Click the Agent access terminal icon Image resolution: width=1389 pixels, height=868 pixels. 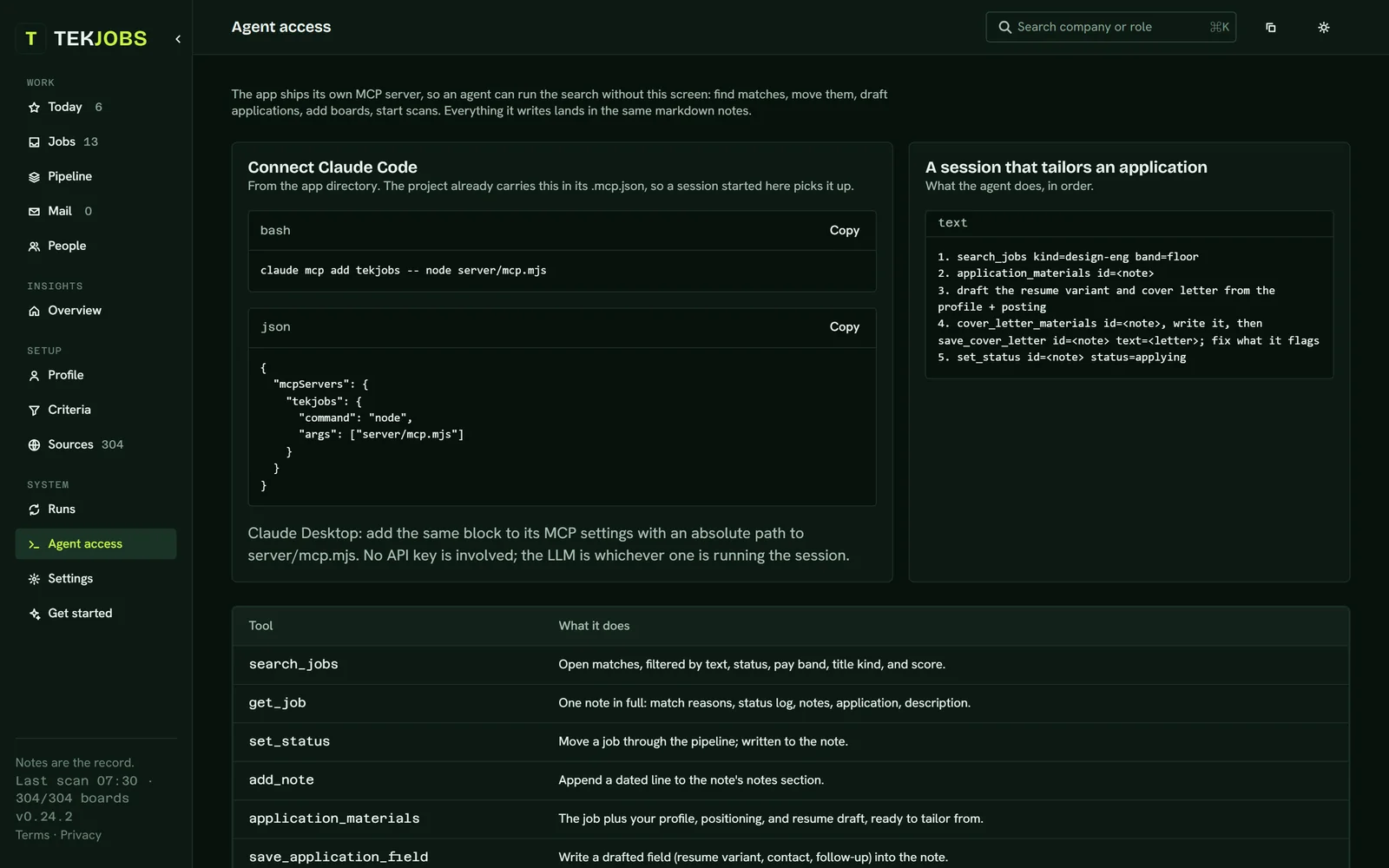point(34,544)
